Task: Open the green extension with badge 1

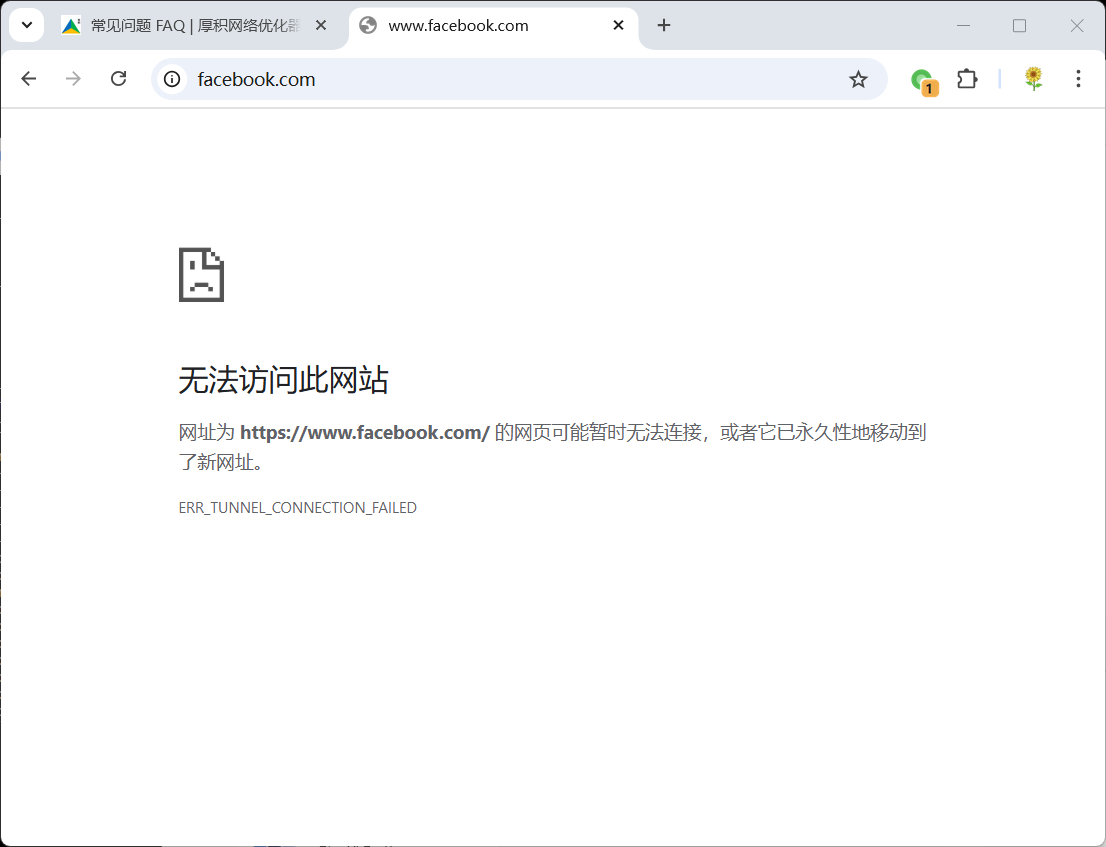Action: [x=922, y=80]
